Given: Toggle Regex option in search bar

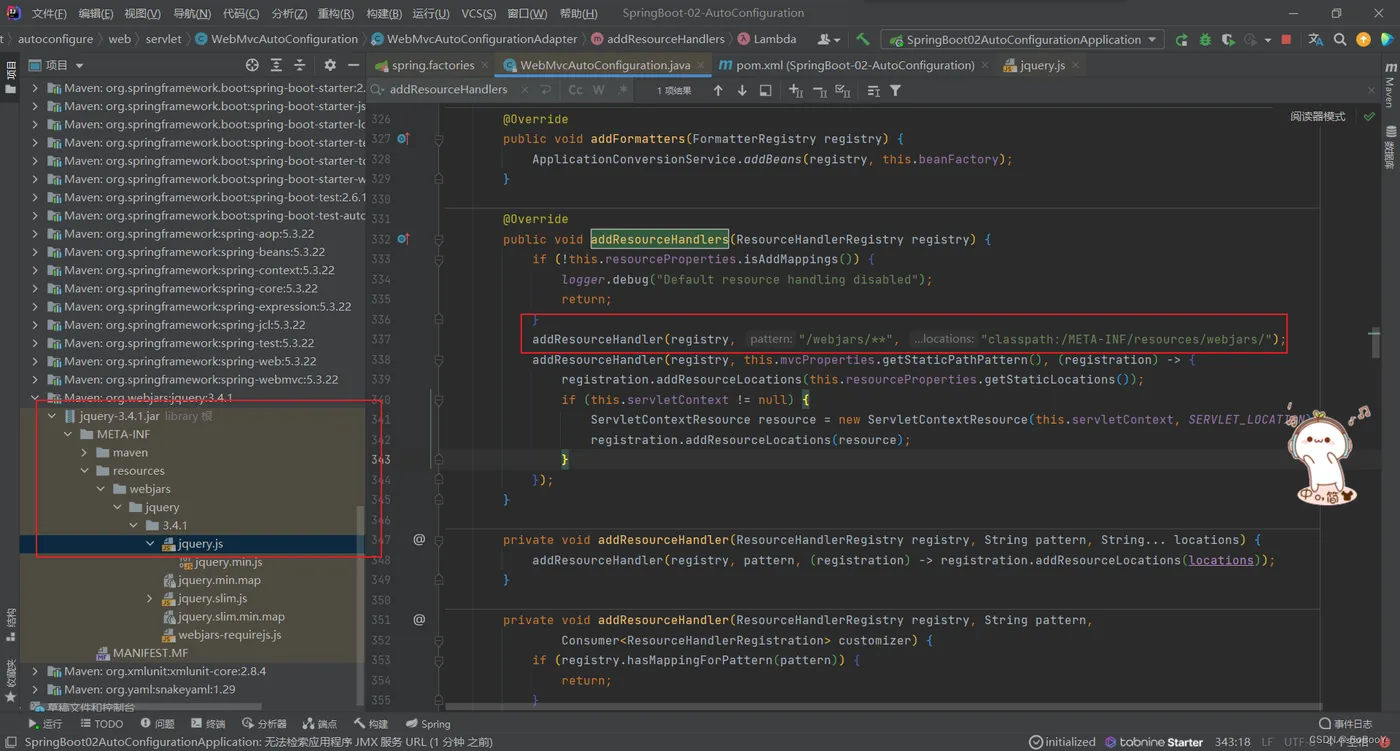Looking at the screenshot, I should coord(622,90).
